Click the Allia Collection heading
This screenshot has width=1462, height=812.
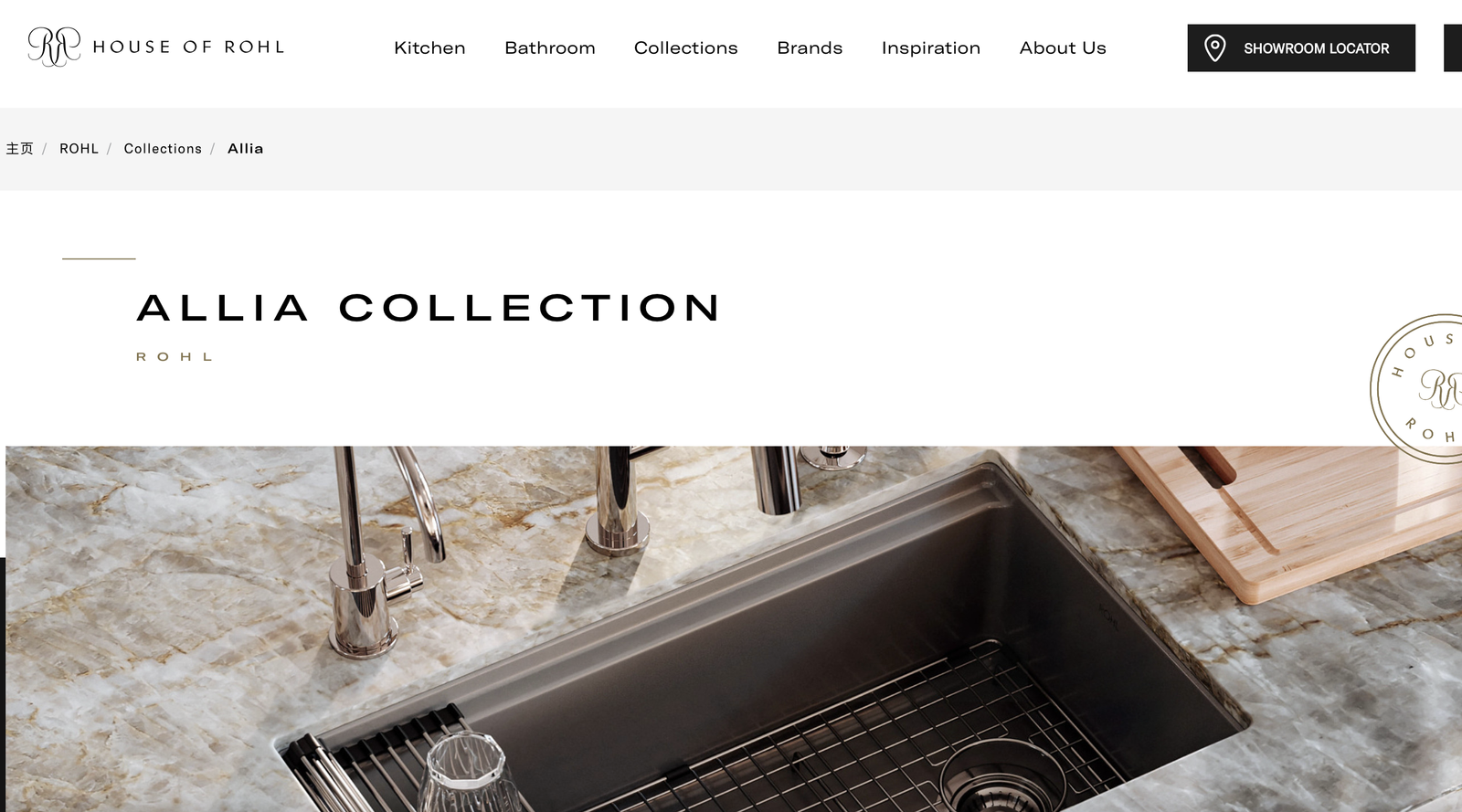tap(429, 308)
